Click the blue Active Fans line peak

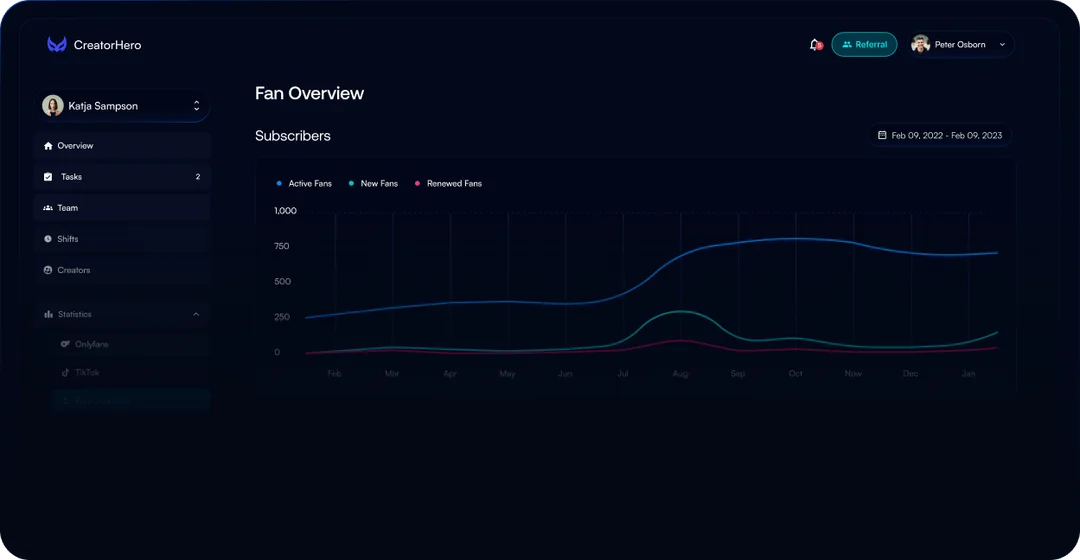pos(796,239)
